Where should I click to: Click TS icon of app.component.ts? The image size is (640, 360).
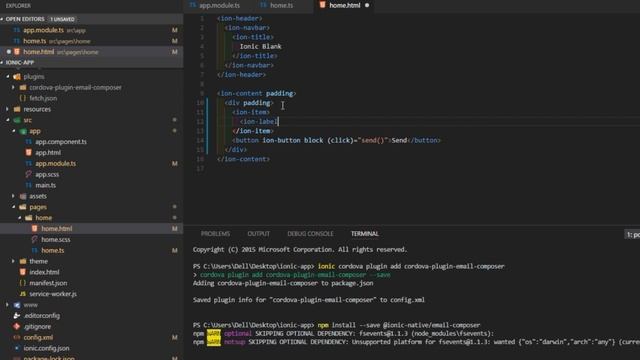pos(29,142)
